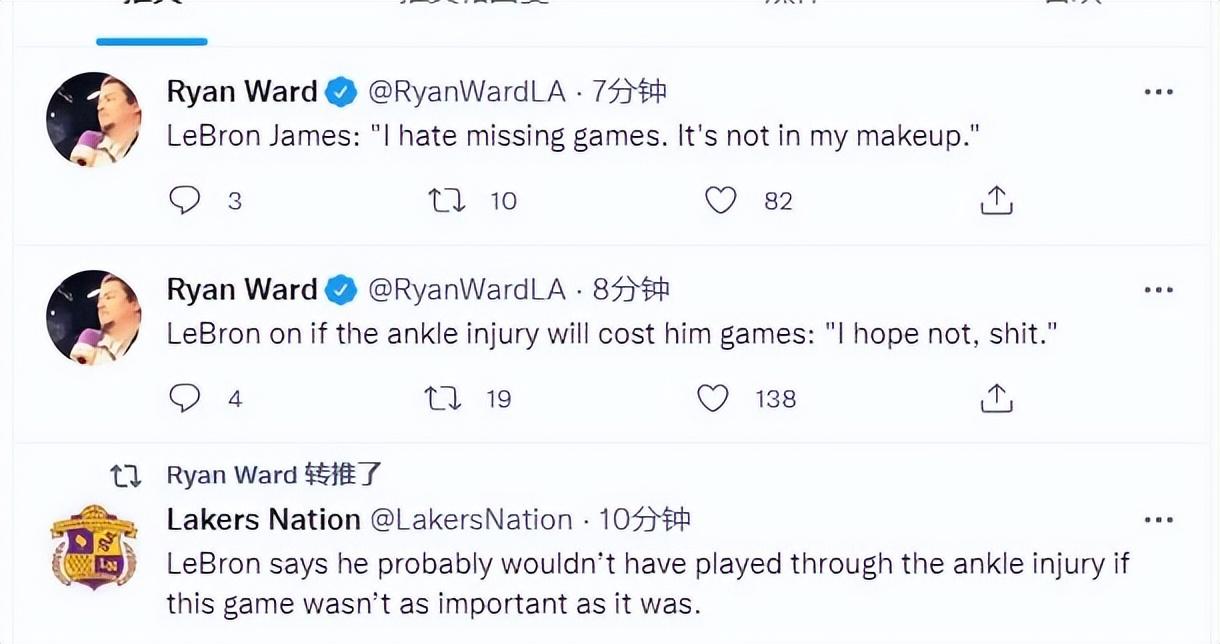1220x644 pixels.
Task: Retweet the "I hope not" ankle injury tweet
Action: (x=444, y=399)
